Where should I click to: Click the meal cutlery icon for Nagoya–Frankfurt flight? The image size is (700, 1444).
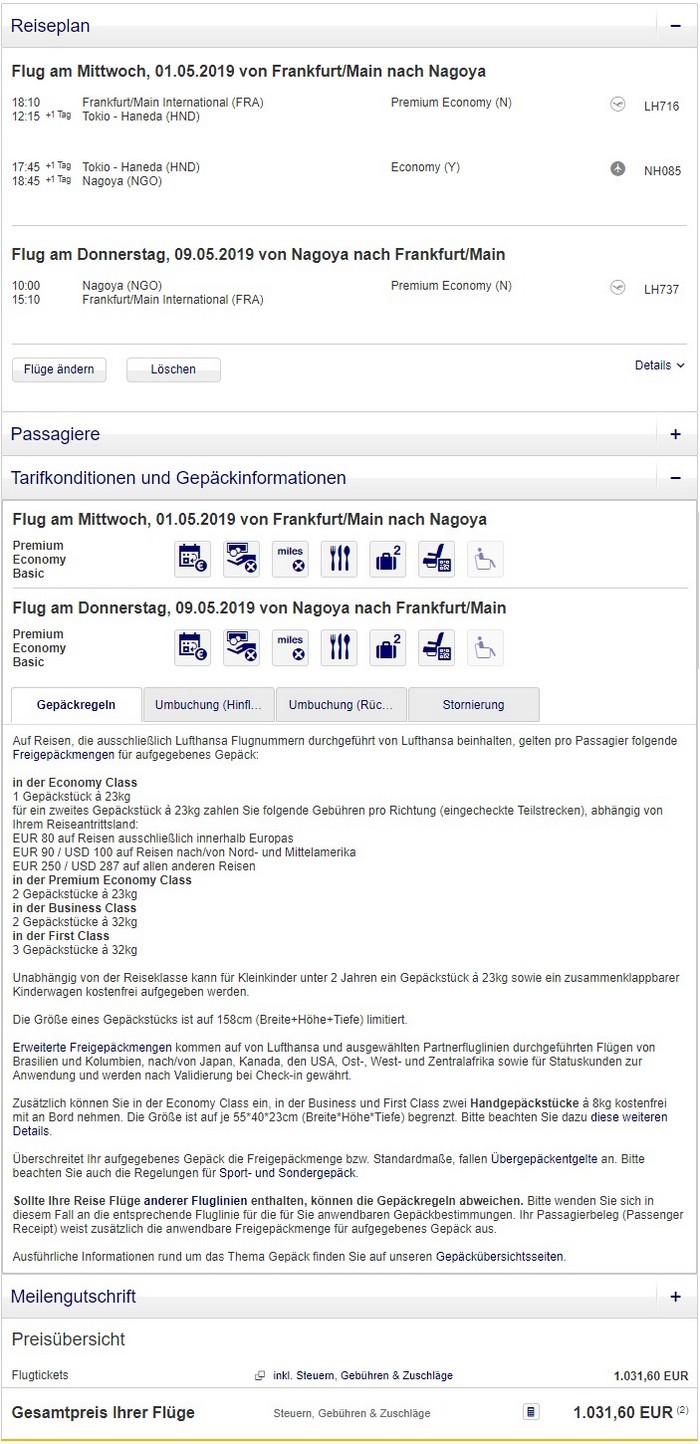coord(339,647)
